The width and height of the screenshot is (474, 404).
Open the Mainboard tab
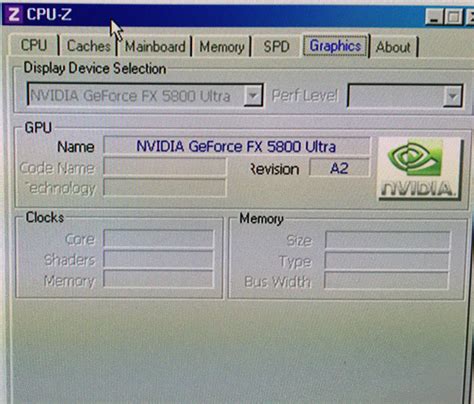click(x=155, y=46)
